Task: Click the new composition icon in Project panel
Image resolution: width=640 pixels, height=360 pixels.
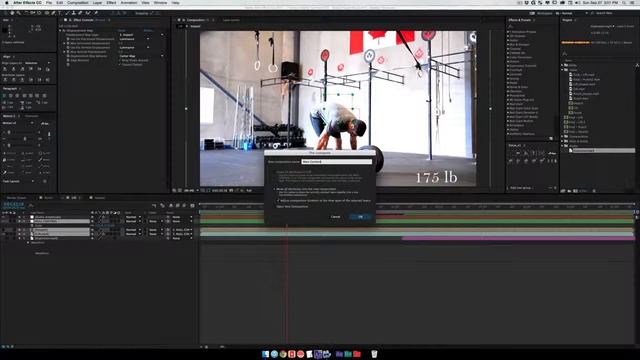Action: (x=575, y=191)
